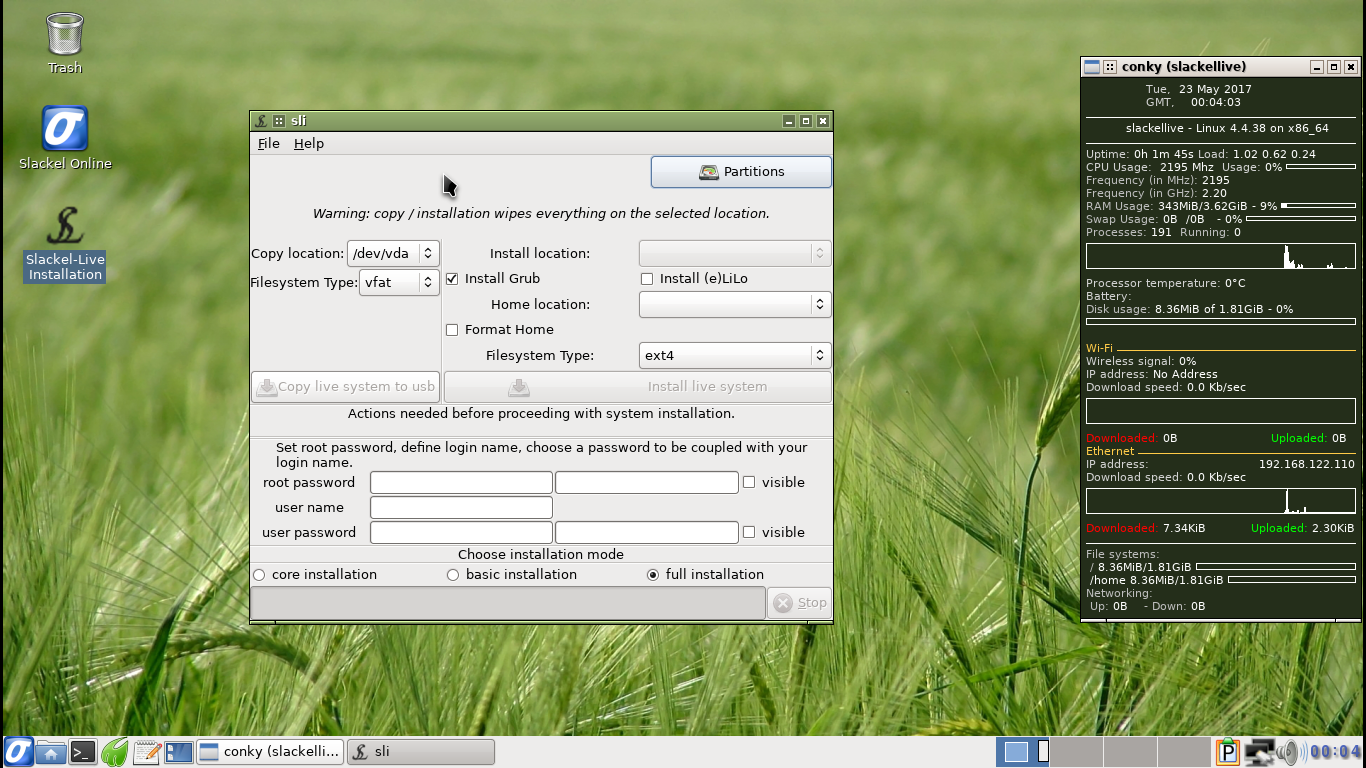The image size is (1366, 768).
Task: Launch the terminal icon in taskbar
Action: coord(83,752)
